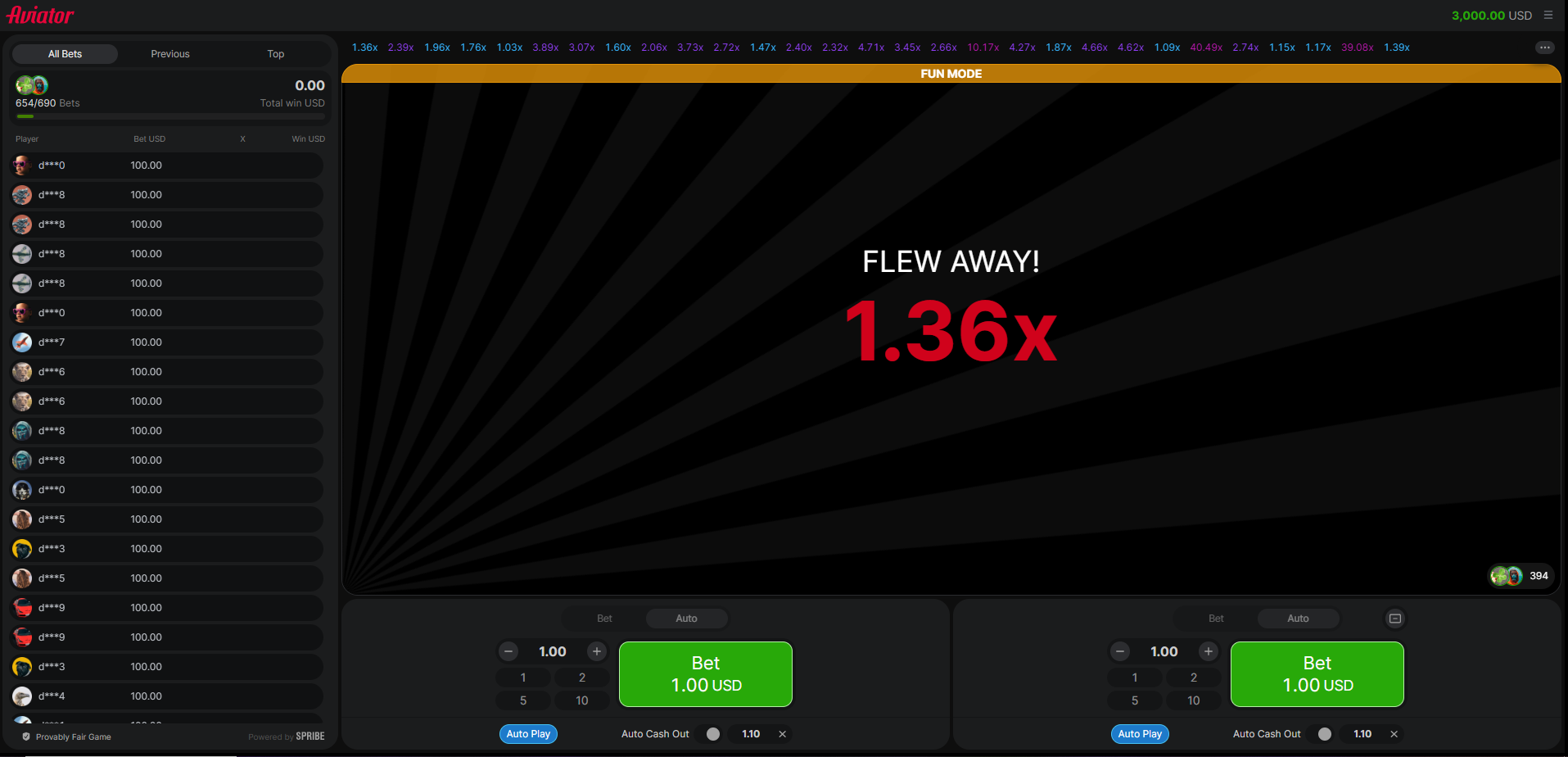Screen dimensions: 1568x757
Task: Increase right bet amount with plus icon
Action: point(1209,651)
